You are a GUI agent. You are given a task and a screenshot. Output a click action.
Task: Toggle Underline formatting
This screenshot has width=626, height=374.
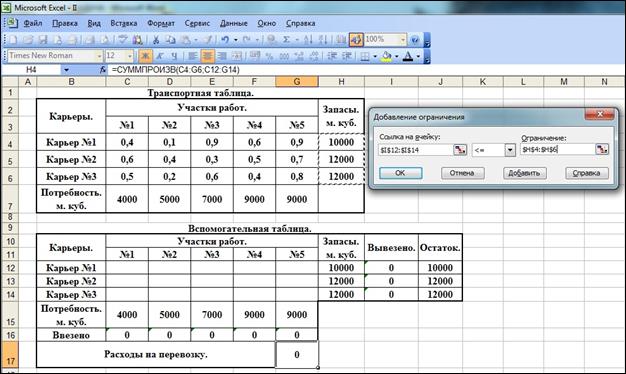pyautogui.click(x=174, y=56)
